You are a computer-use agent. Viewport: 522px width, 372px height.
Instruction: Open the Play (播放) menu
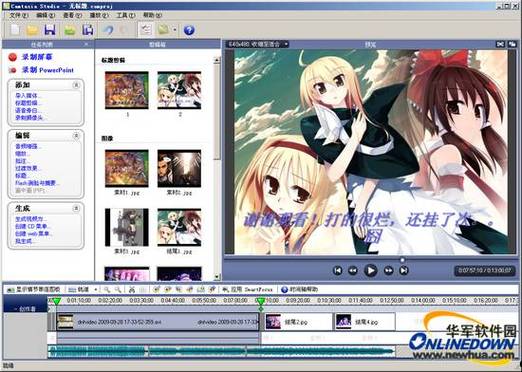99,15
